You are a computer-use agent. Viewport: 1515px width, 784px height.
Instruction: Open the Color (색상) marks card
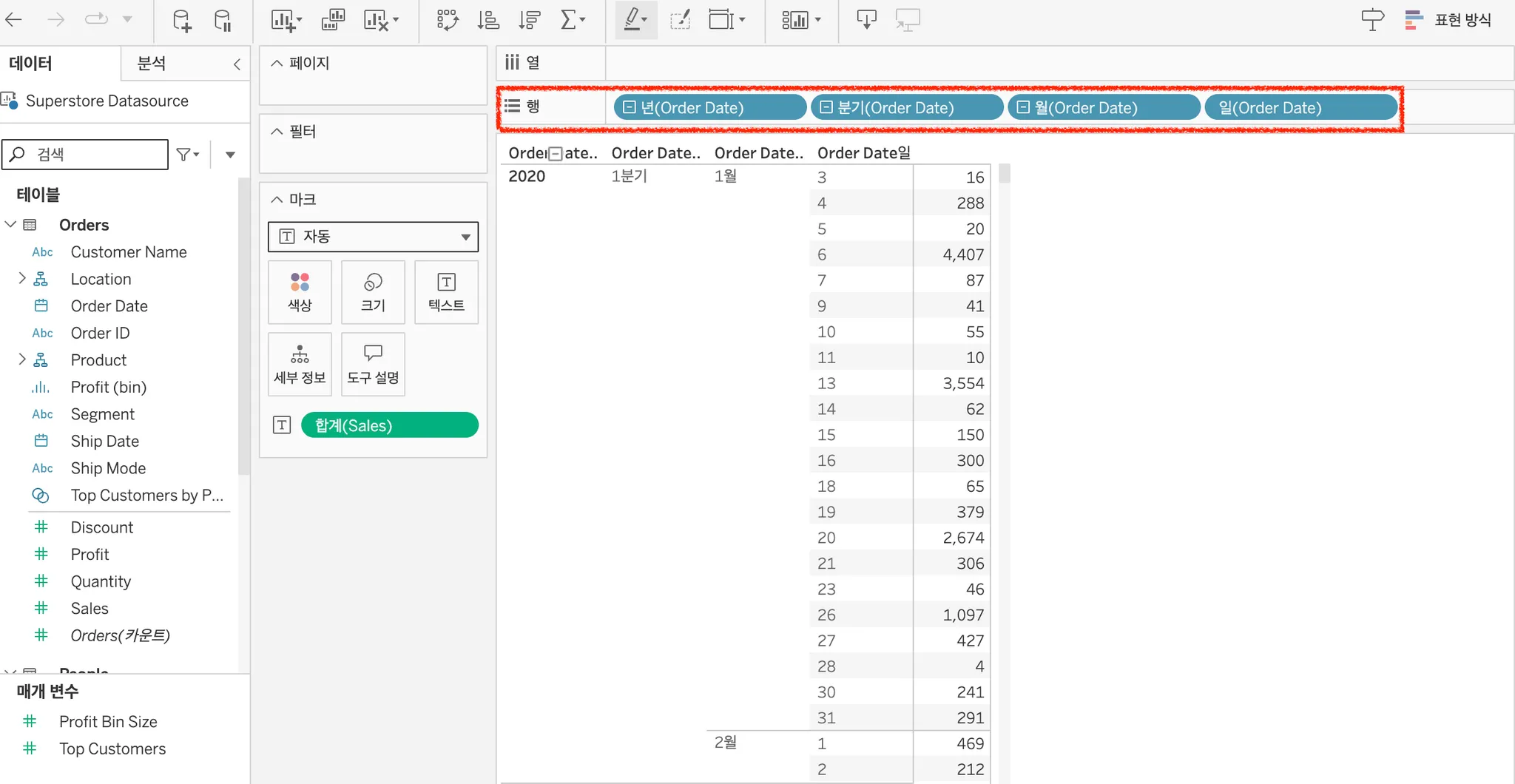(300, 292)
